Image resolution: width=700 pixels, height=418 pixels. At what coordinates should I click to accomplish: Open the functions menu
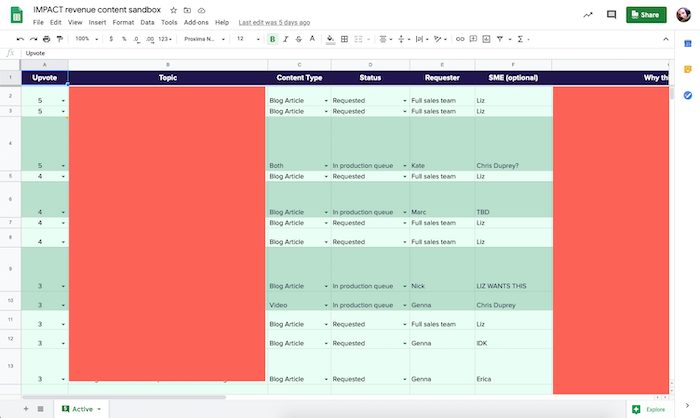(523, 39)
